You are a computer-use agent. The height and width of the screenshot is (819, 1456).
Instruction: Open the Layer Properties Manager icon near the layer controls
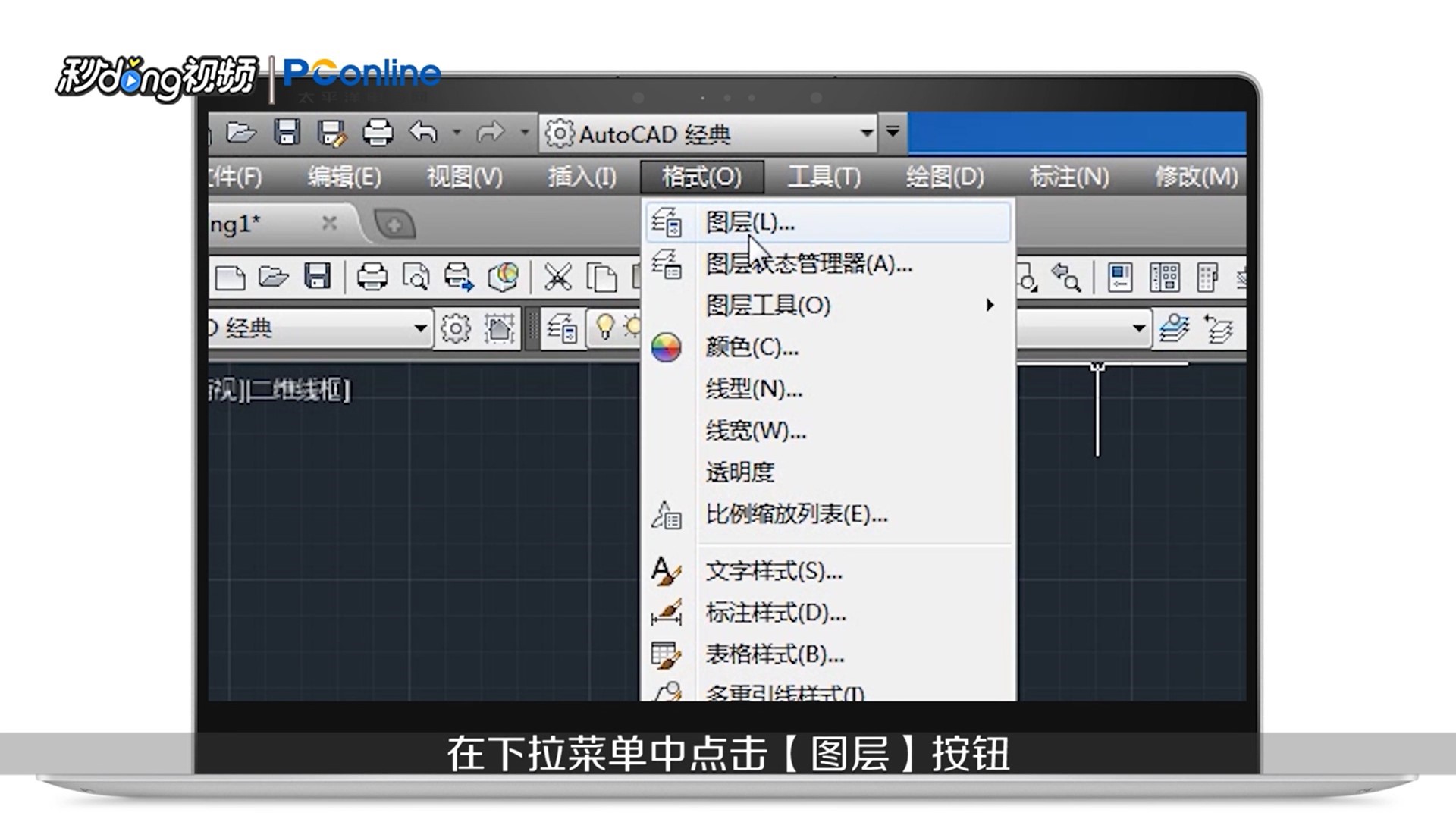[561, 328]
